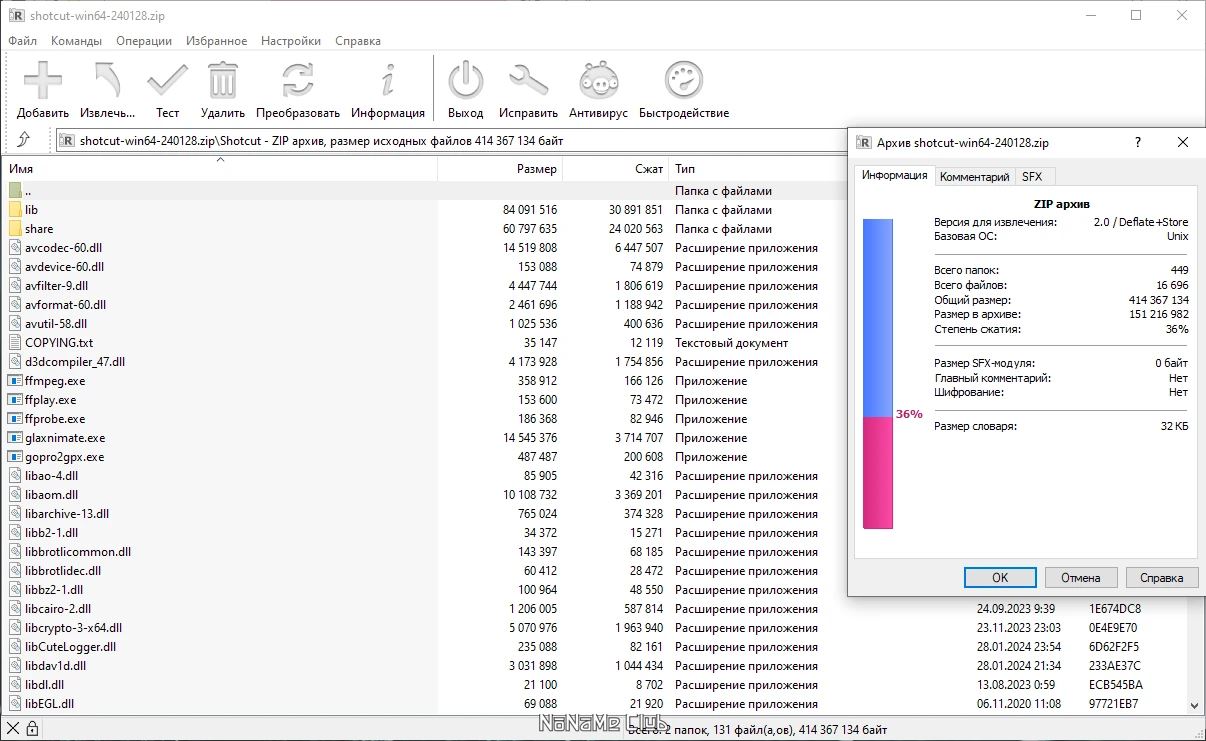Click the up-folder arrow beside the address bar
The height and width of the screenshot is (741, 1206).
(x=22, y=140)
